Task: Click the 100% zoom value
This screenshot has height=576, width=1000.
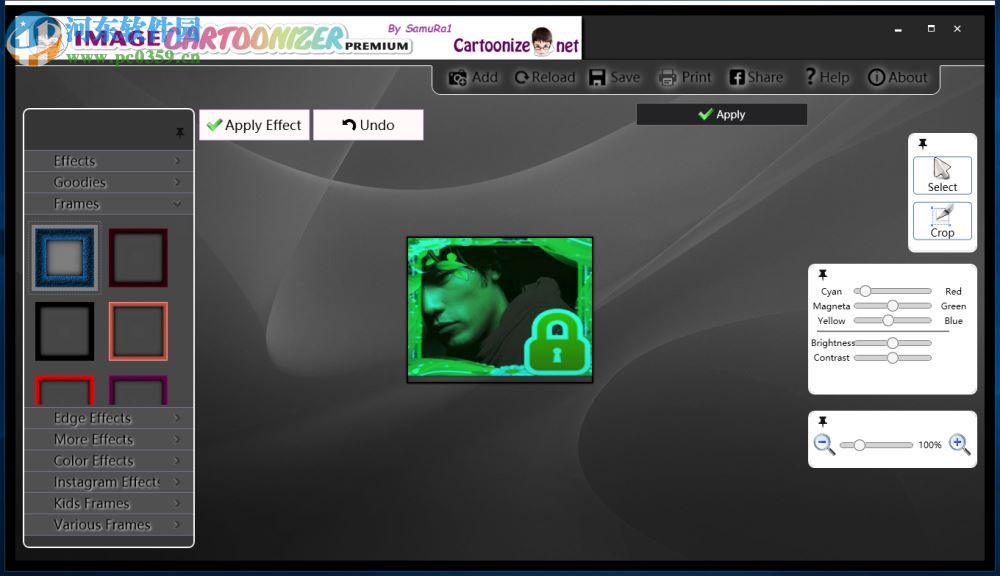Action: (929, 445)
